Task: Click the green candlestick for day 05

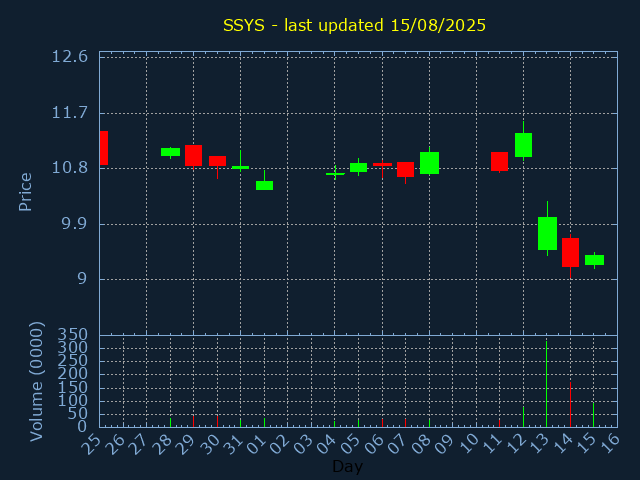Action: pyautogui.click(x=358, y=167)
